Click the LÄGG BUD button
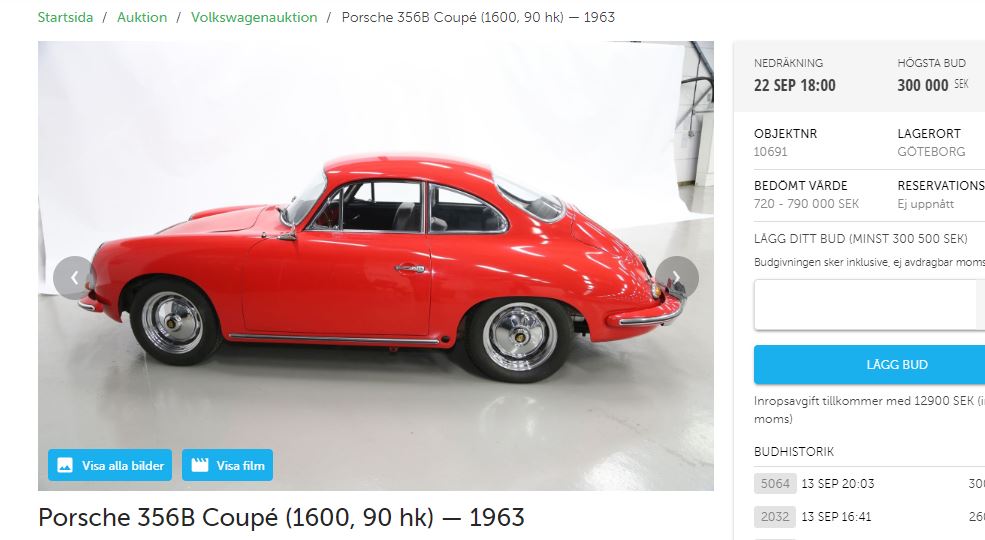The image size is (985, 540). [x=869, y=364]
